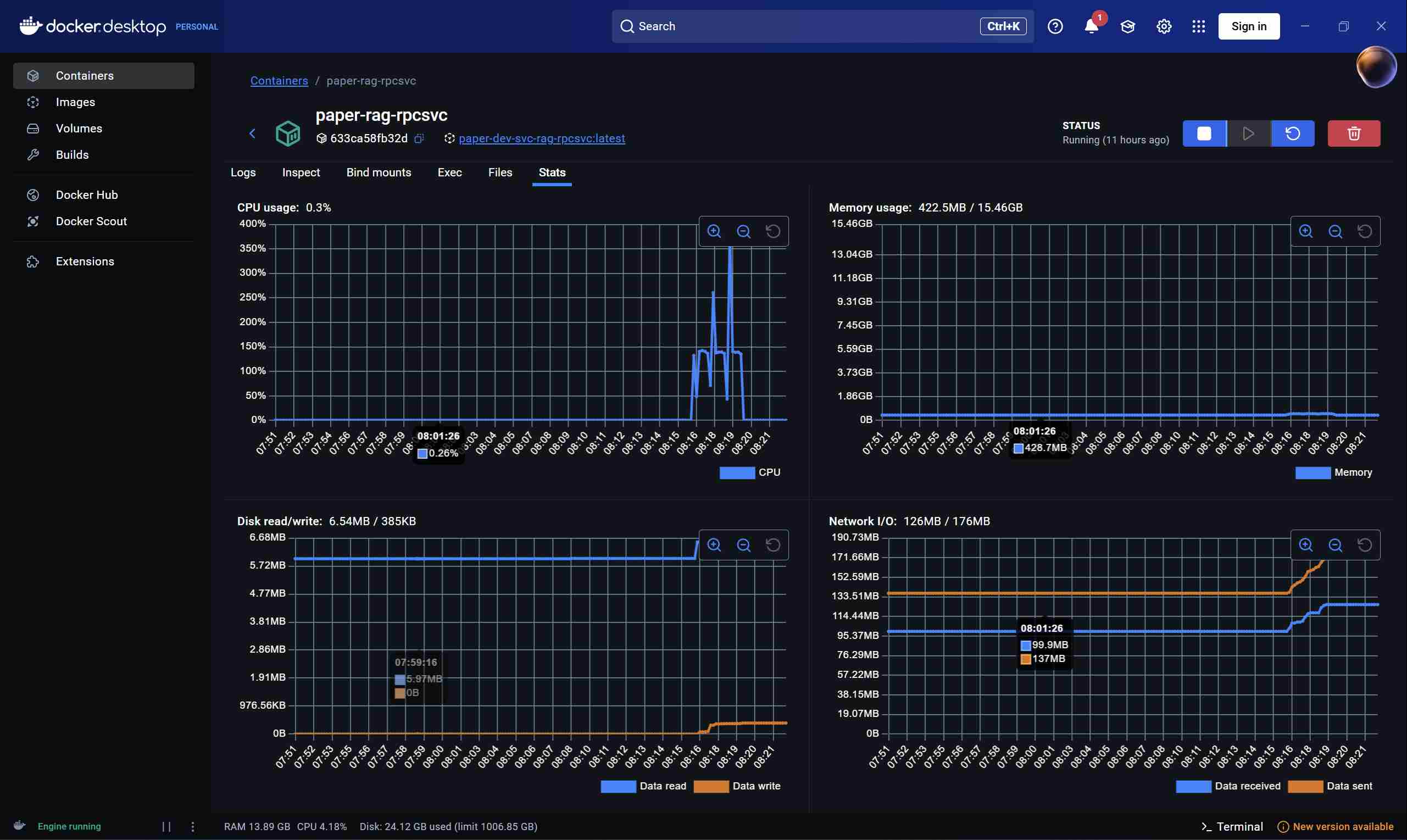Screen dimensions: 1407x840
Task: Open the paper-dev-svc-rag-rpcsvc:latest image link
Action: [542, 138]
